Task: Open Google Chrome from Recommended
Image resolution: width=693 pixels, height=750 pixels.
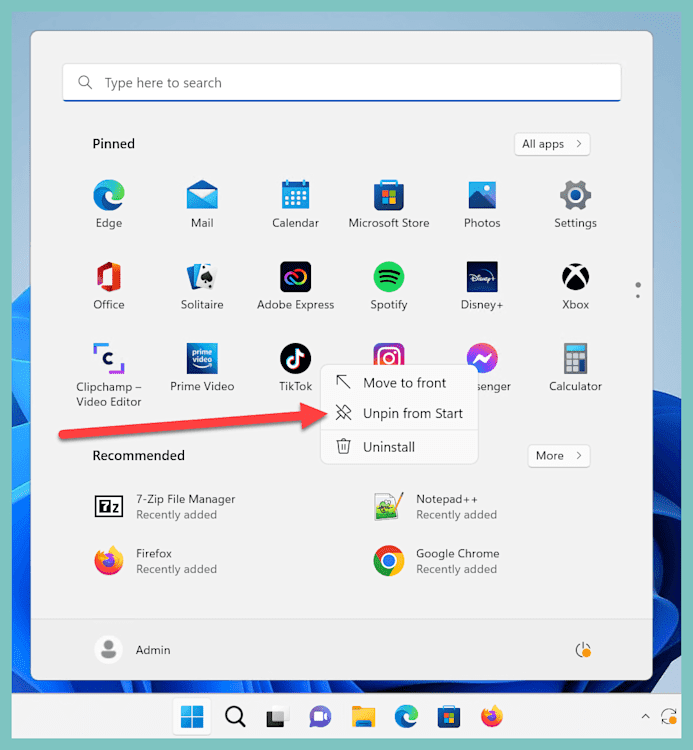Action: tap(436, 561)
